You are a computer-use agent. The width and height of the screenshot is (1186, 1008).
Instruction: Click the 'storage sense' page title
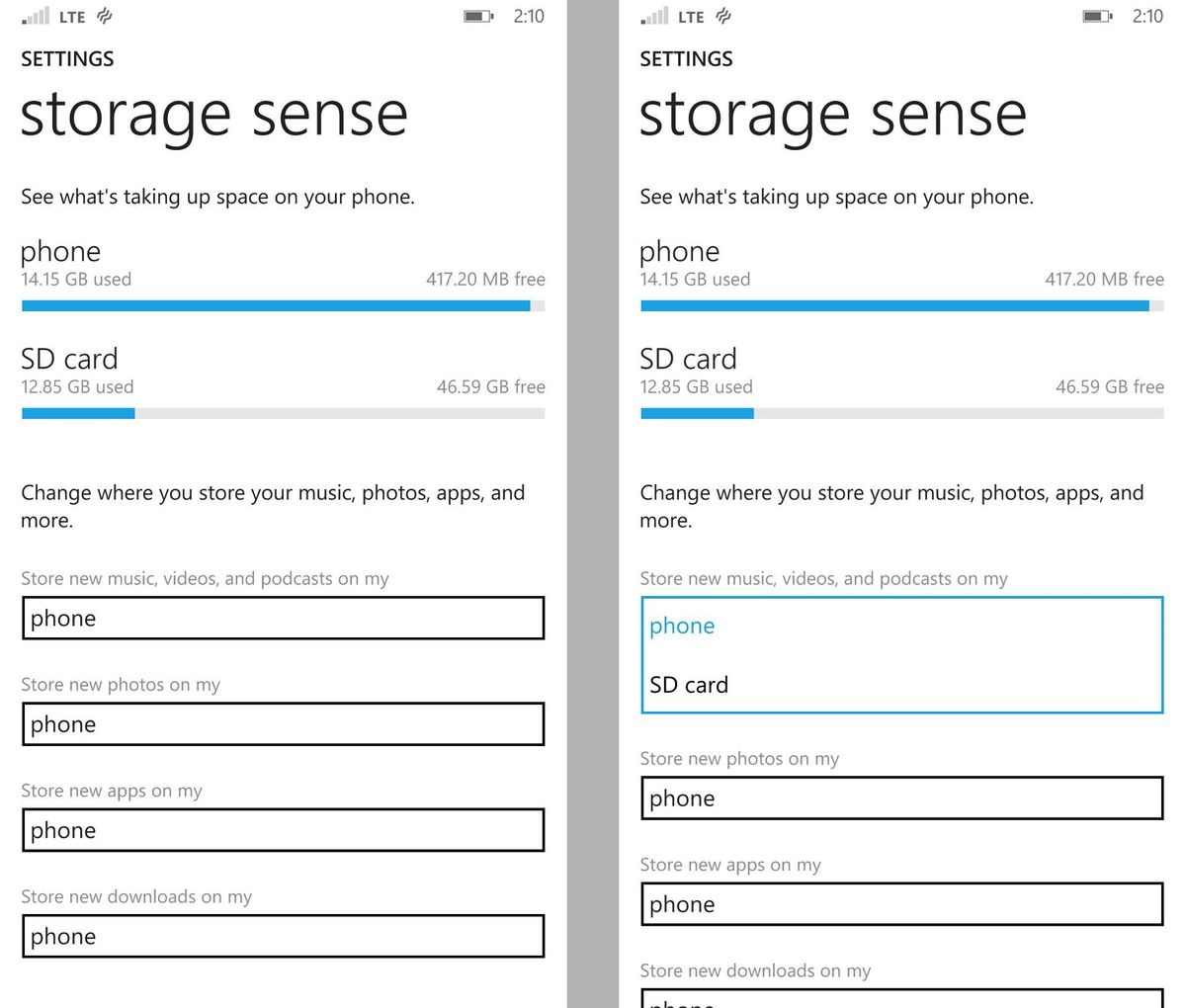click(213, 113)
